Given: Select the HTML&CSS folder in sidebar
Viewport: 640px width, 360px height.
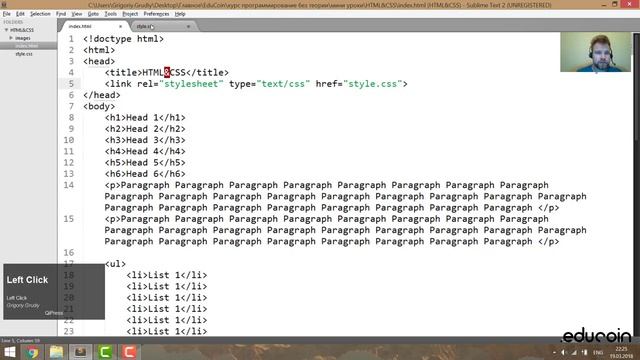Looking at the screenshot, I should pos(22,30).
